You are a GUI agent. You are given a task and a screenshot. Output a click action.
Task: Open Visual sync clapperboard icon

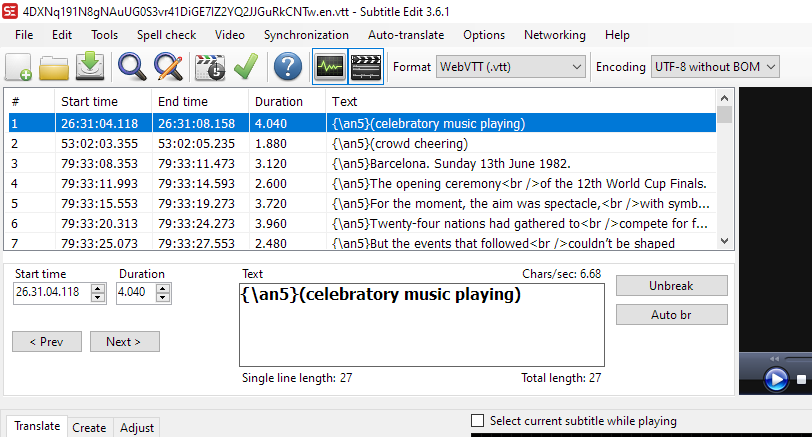pyautogui.click(x=210, y=67)
